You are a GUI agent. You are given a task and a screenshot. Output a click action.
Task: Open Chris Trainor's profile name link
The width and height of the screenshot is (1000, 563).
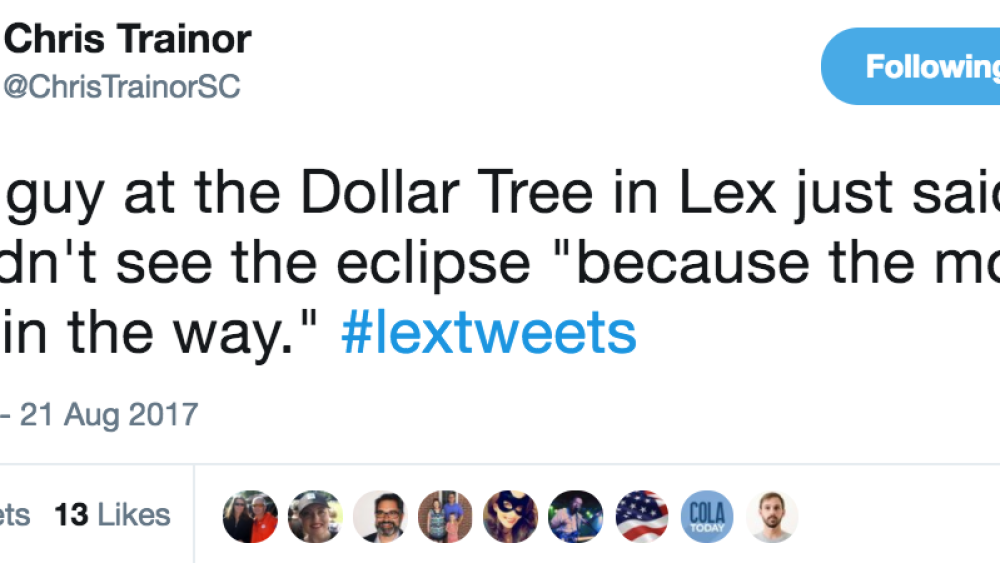128,40
